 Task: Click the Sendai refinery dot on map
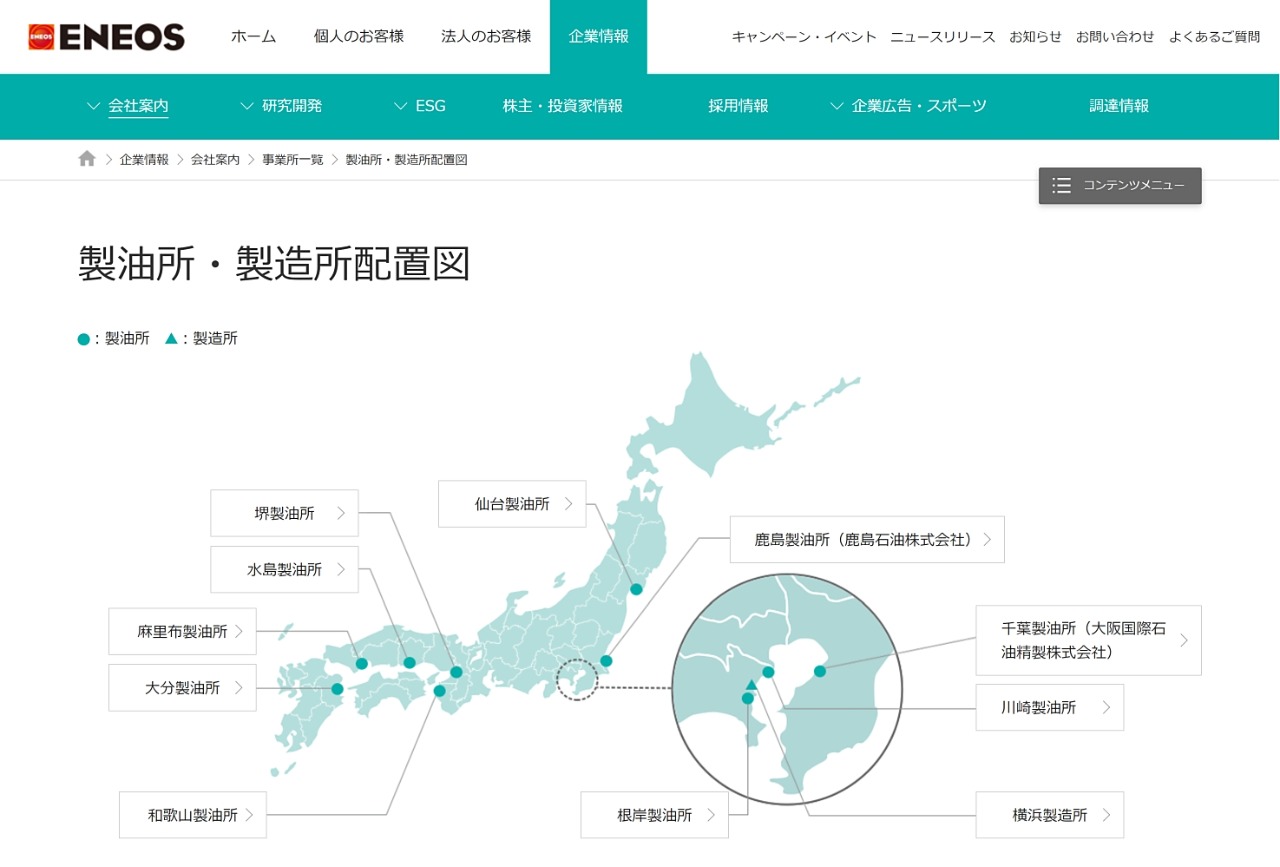[x=636, y=589]
